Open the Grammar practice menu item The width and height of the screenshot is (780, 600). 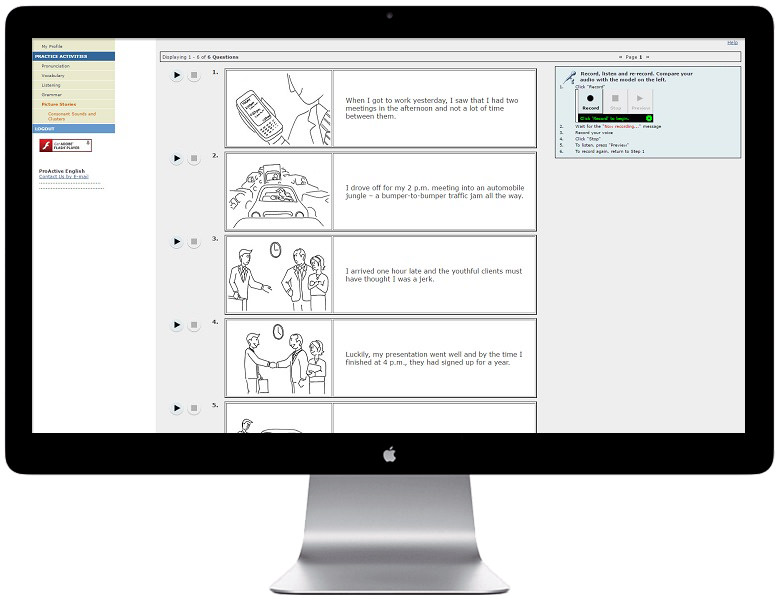tap(52, 94)
